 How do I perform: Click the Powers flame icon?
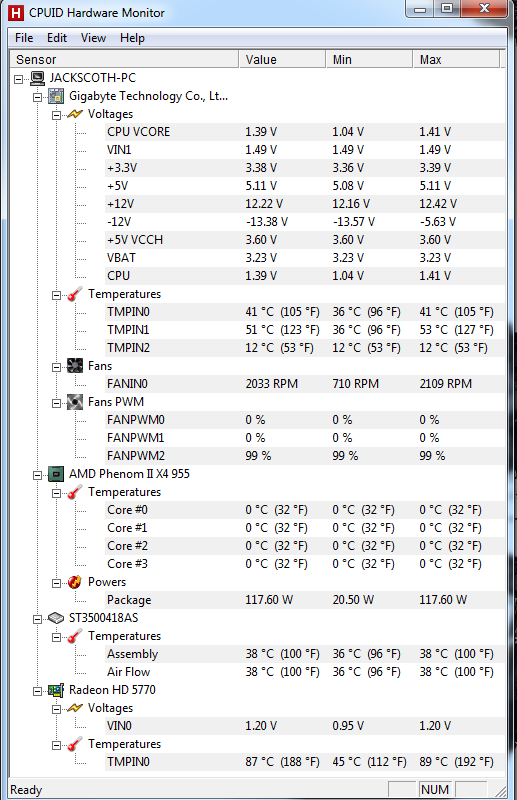75,582
